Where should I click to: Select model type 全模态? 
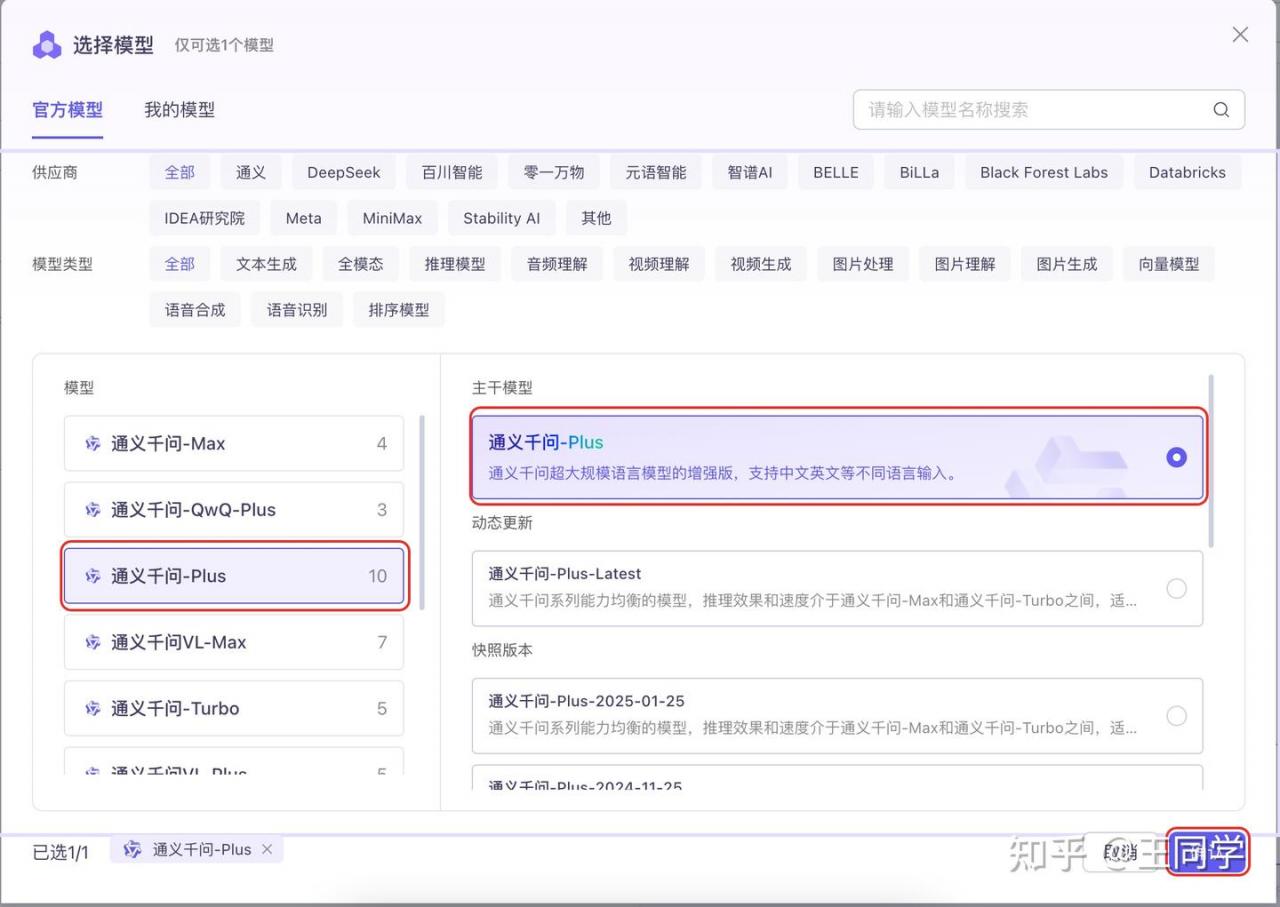[x=361, y=264]
